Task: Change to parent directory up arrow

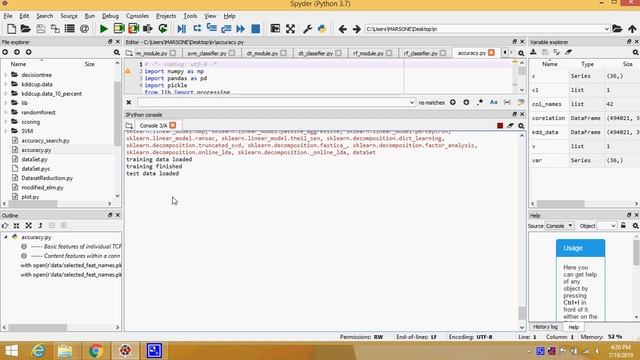Action: tap(632, 29)
